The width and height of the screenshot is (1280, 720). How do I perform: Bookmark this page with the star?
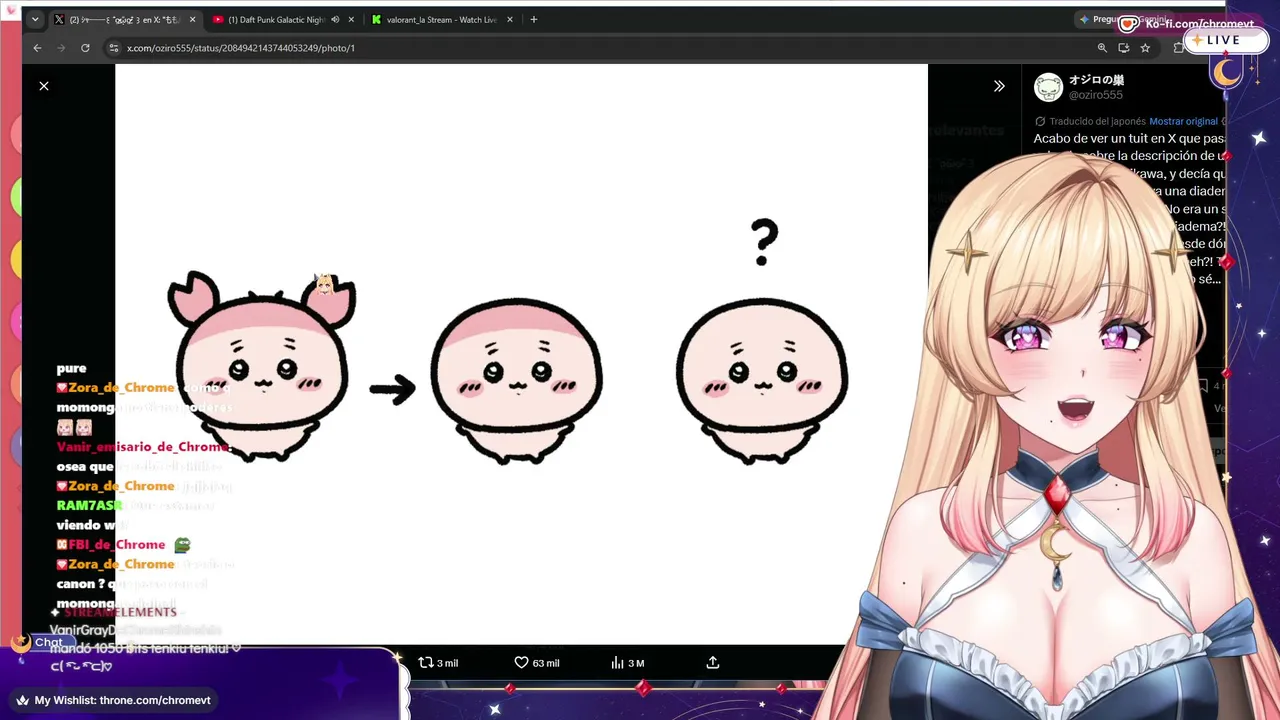click(x=1145, y=48)
